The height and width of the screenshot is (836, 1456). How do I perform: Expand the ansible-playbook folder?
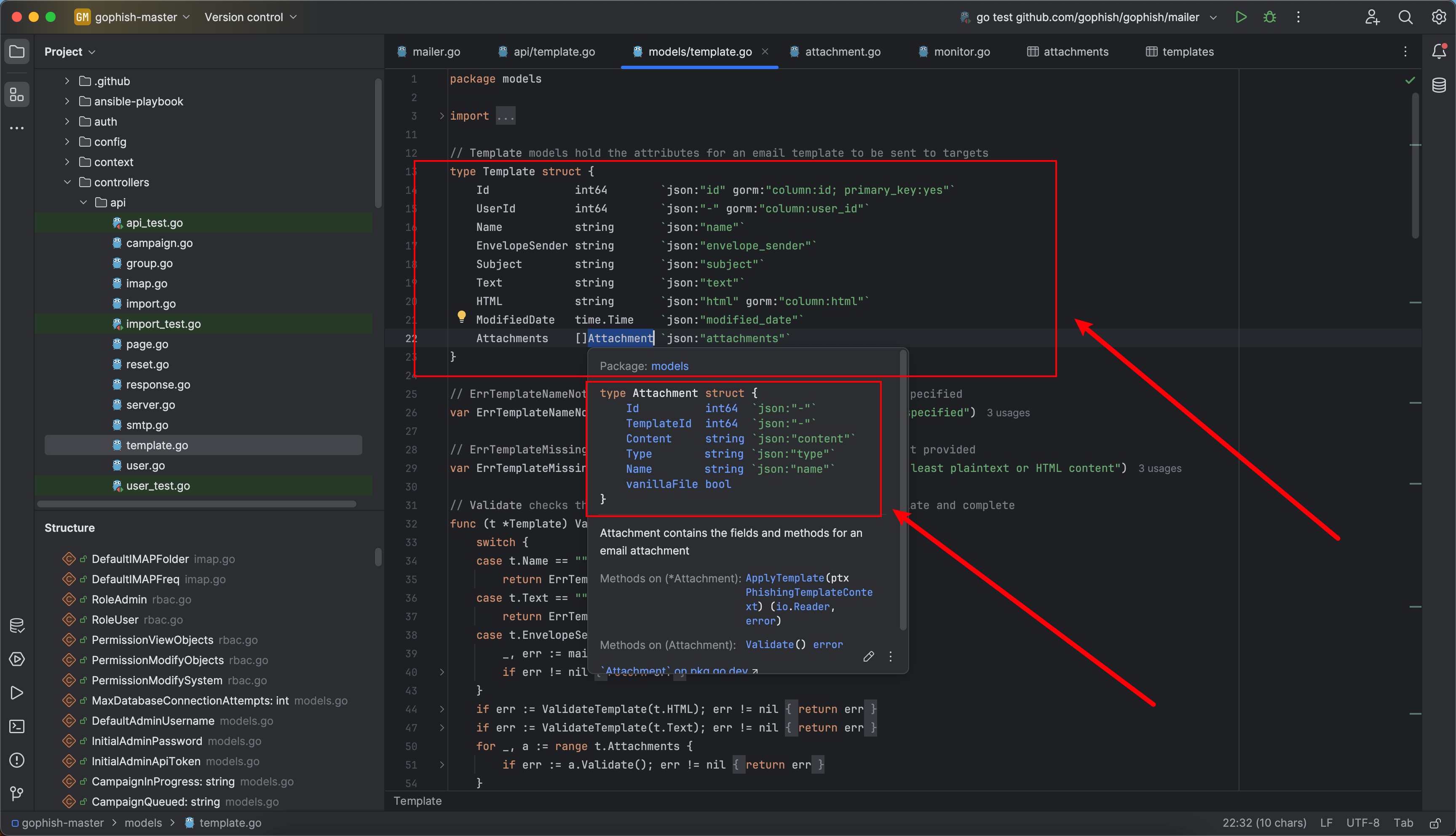67,101
